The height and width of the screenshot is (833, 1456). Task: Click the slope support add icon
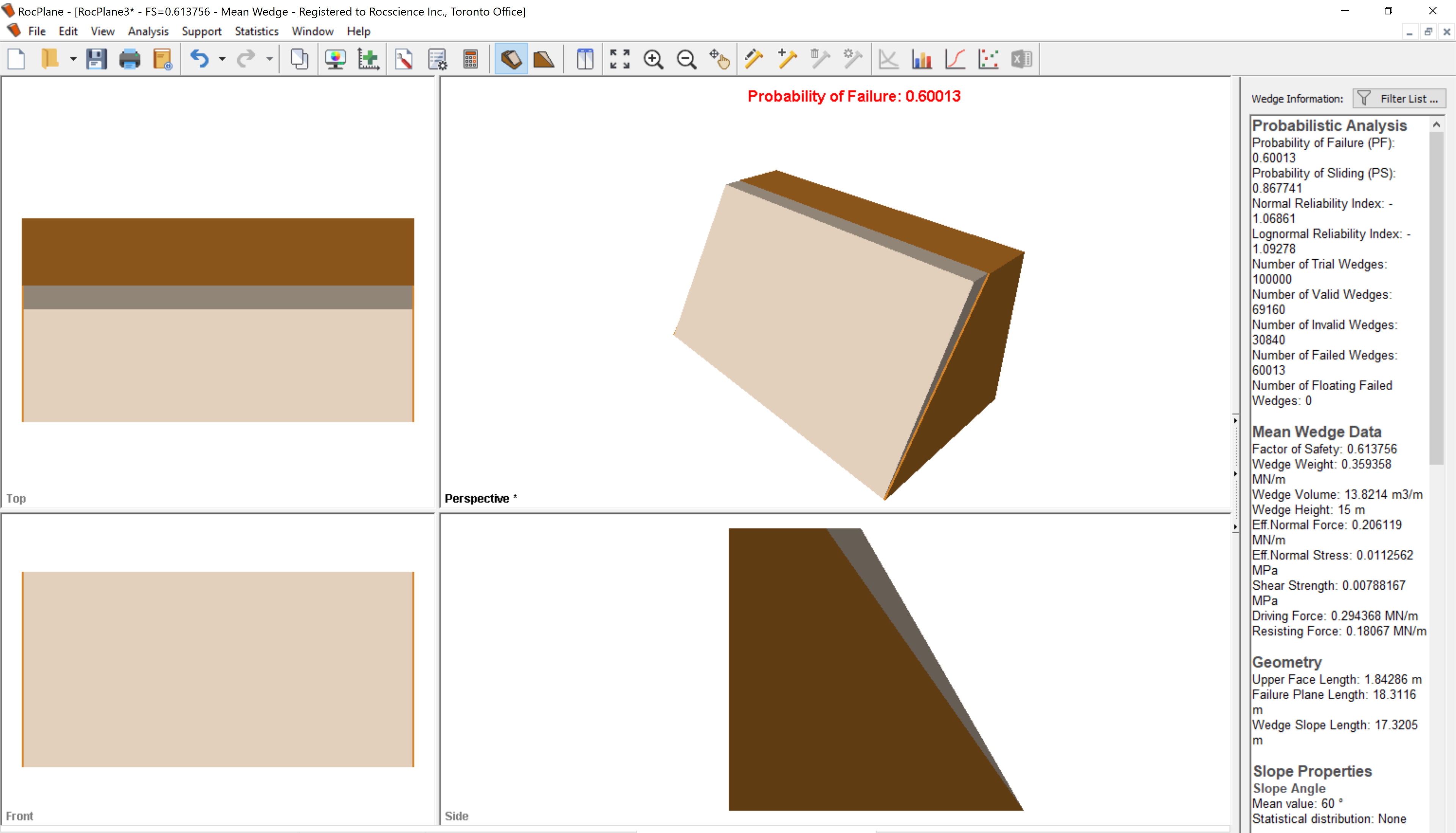788,59
